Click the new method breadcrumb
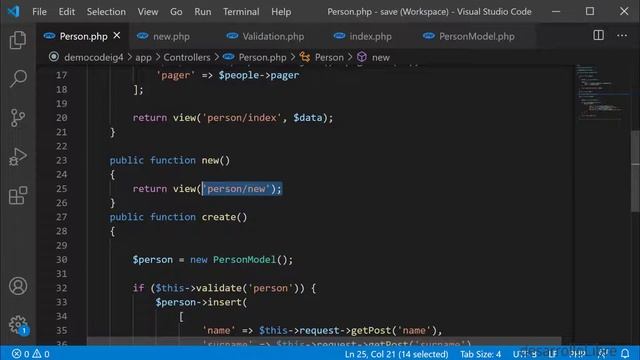Screen dimensions: 640x360 (x=374, y=57)
